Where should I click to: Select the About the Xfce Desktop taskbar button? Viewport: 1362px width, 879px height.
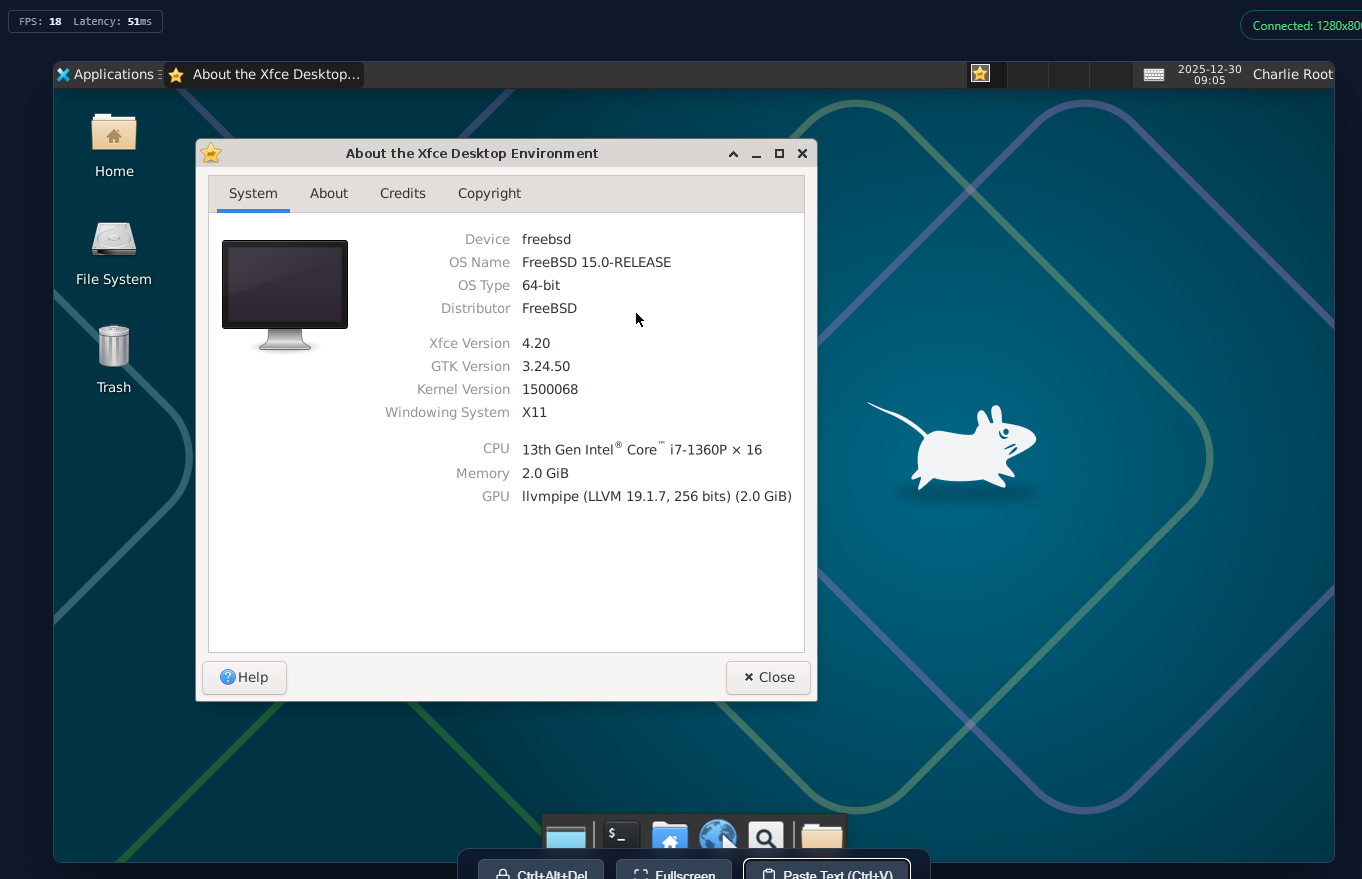tap(264, 74)
